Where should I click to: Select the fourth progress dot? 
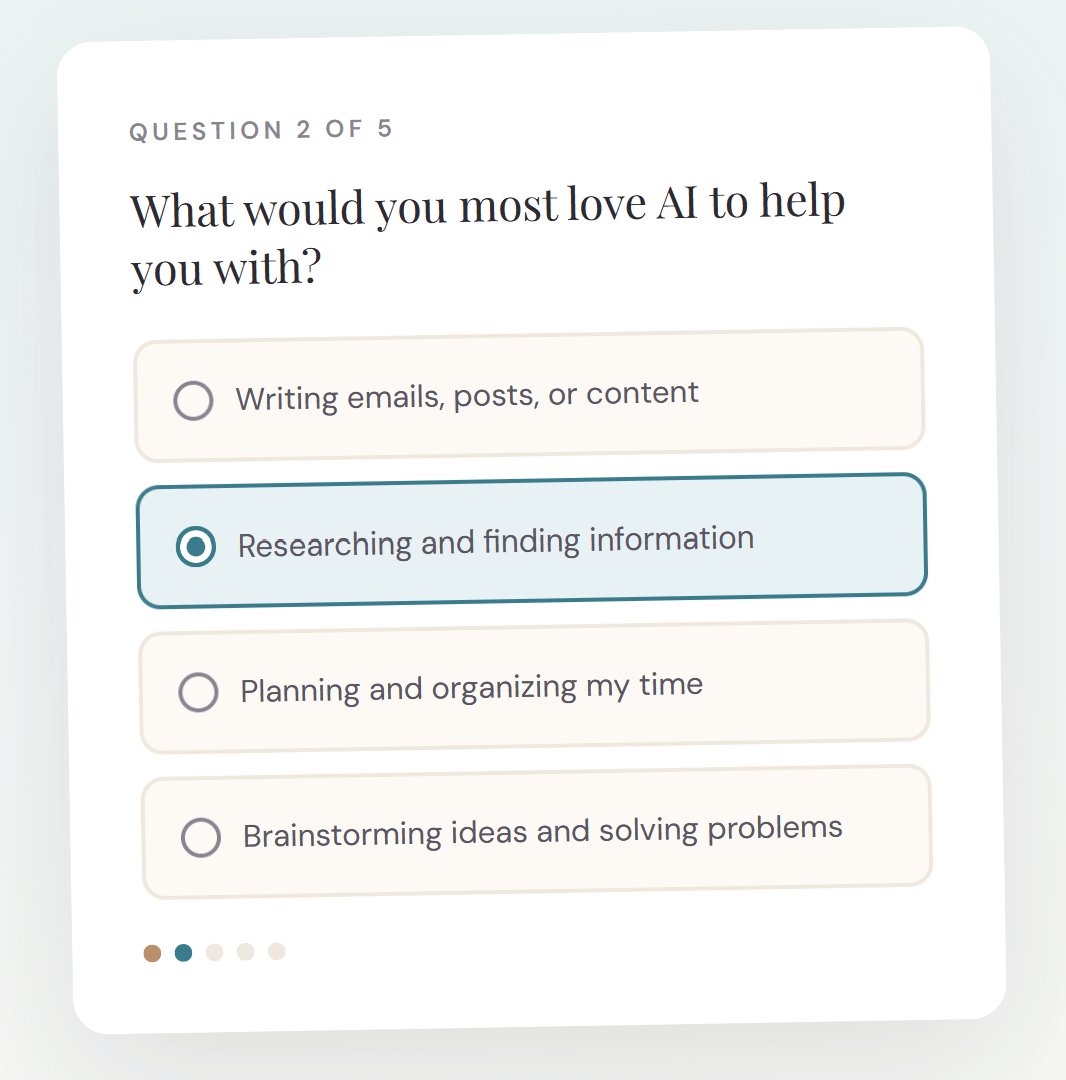(x=245, y=951)
